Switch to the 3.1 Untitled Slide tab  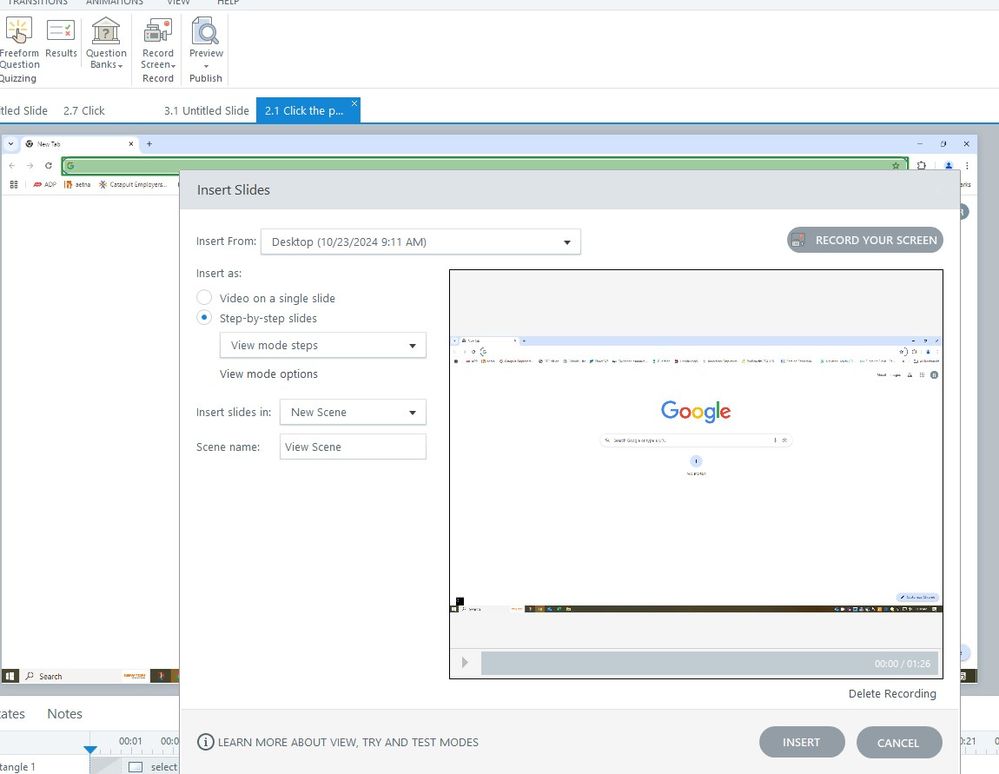click(x=206, y=111)
